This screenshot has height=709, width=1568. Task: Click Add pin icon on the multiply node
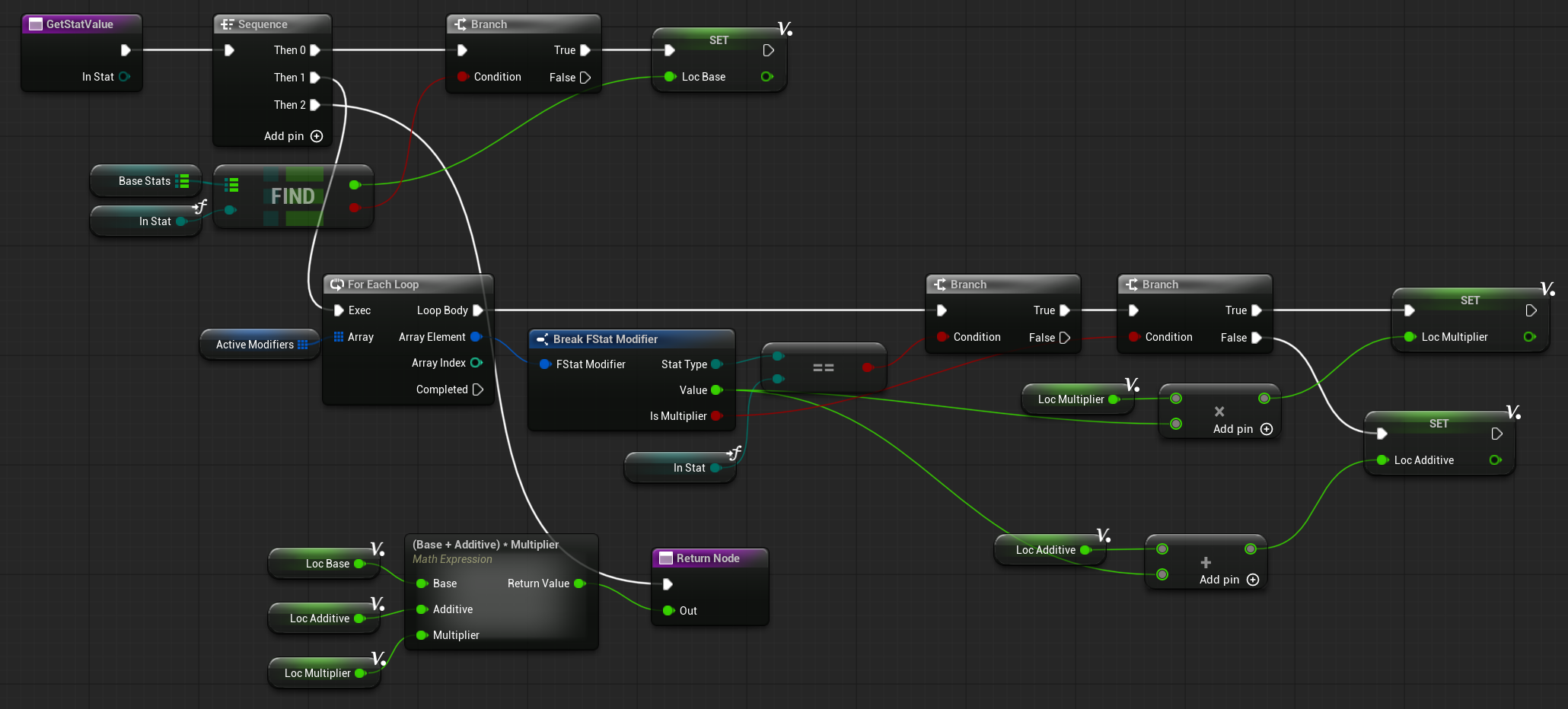pyautogui.click(x=1267, y=429)
